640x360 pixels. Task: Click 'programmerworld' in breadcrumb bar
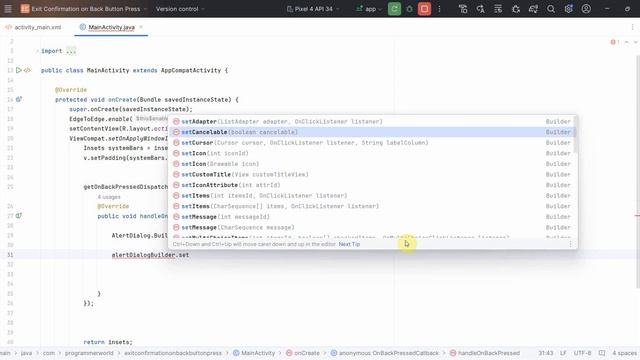pyautogui.click(x=89, y=353)
